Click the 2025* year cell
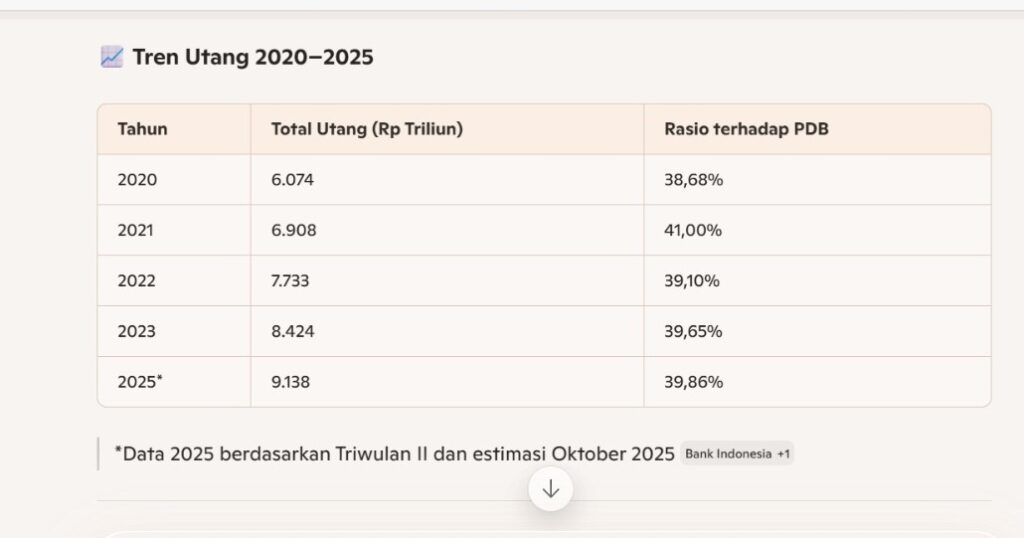Screen dimensions: 1024x538 point(140,381)
